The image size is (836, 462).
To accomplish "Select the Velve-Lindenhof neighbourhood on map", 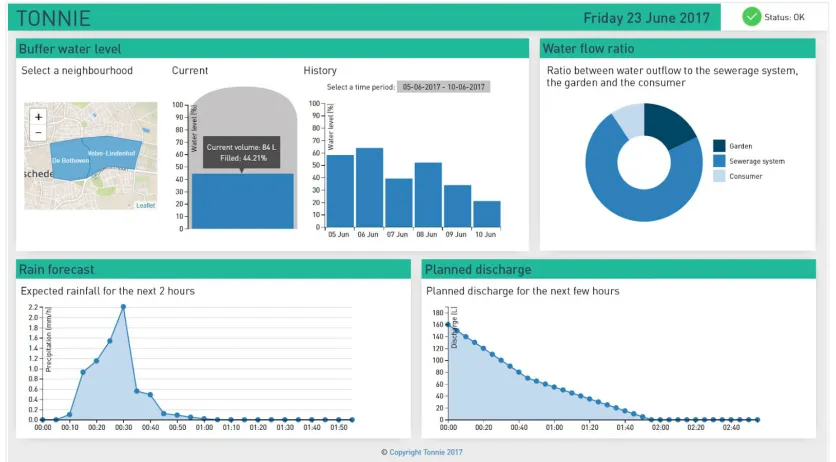I will click(112, 153).
